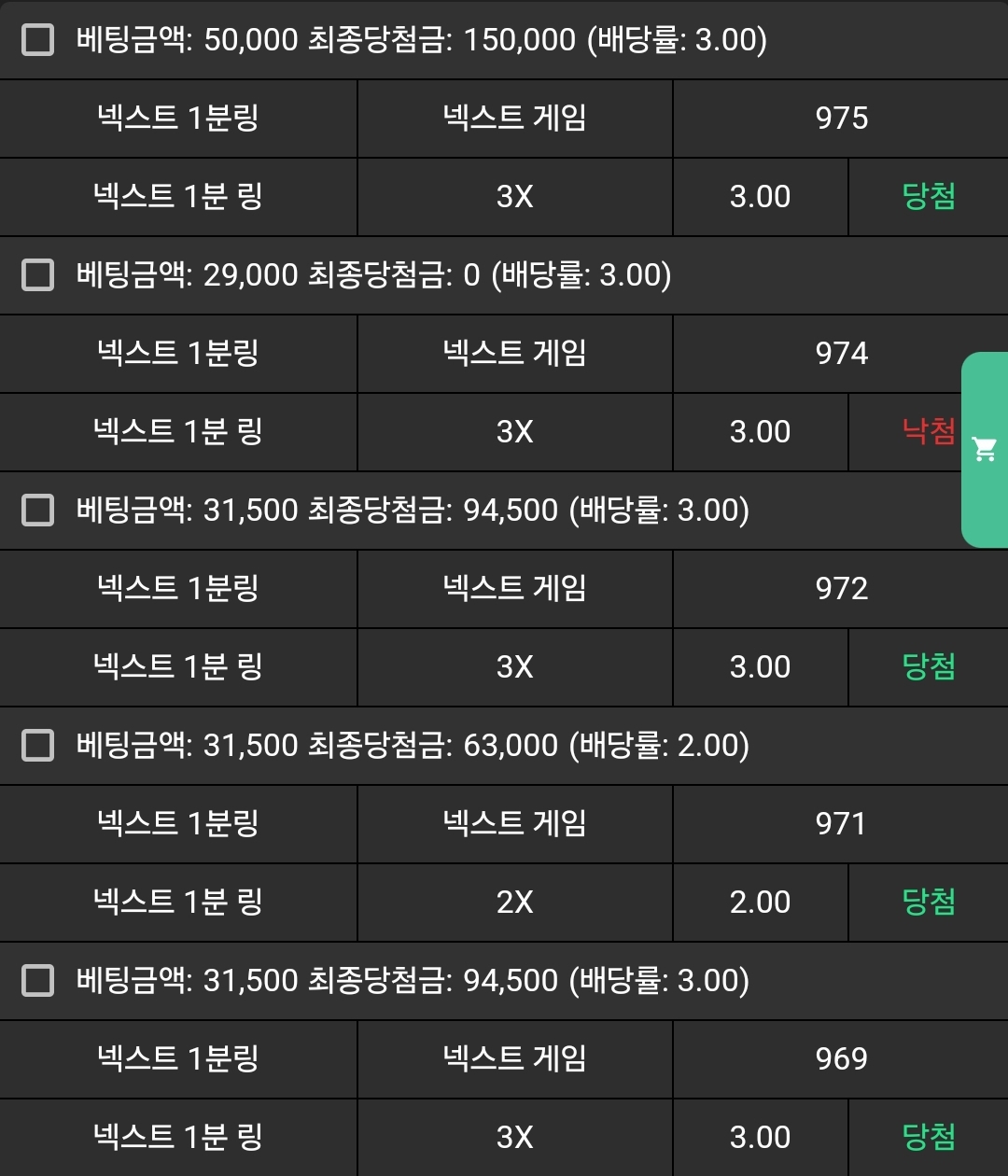Select the checkbox above round 972

coord(37,511)
